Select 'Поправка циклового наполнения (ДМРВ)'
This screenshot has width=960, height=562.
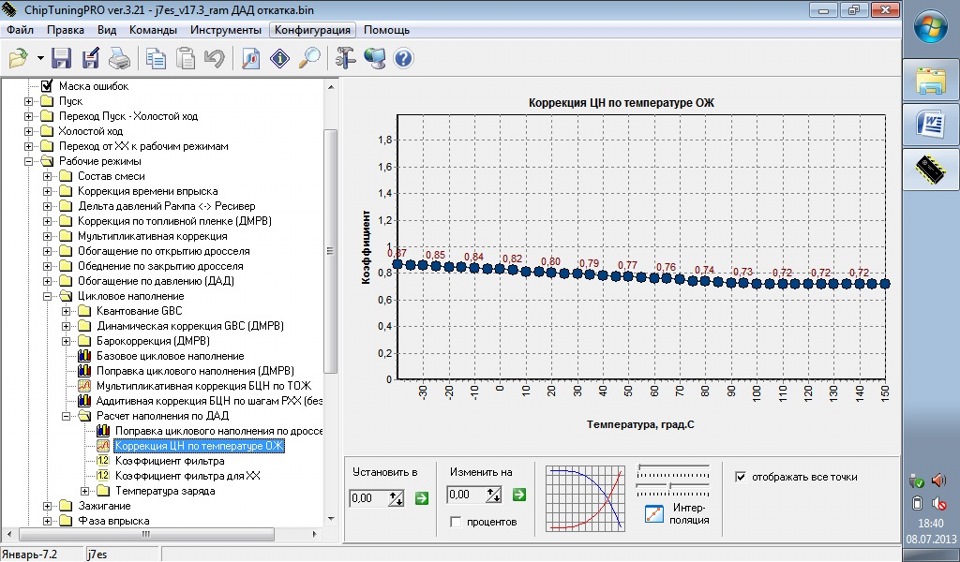point(195,371)
